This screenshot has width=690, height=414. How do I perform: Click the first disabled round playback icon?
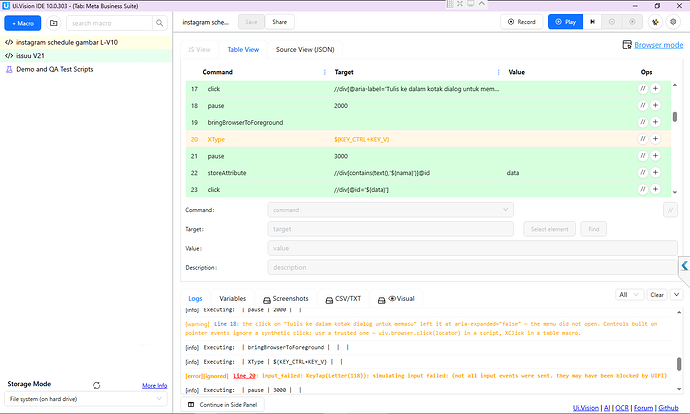(x=612, y=22)
